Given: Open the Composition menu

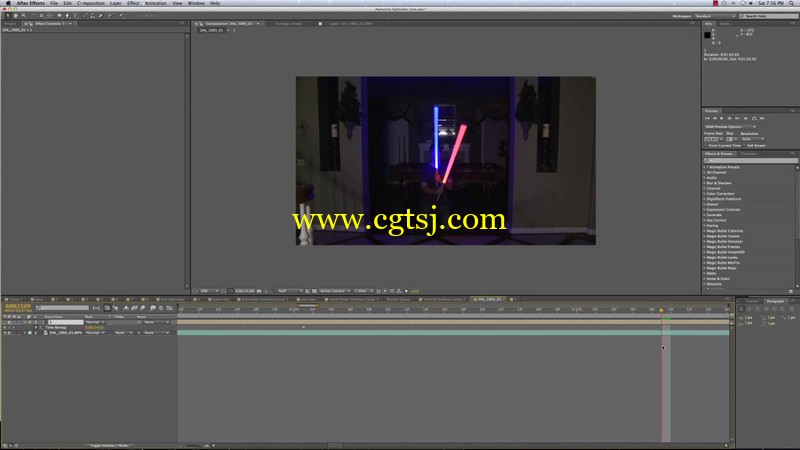Looking at the screenshot, I should 90,3.
